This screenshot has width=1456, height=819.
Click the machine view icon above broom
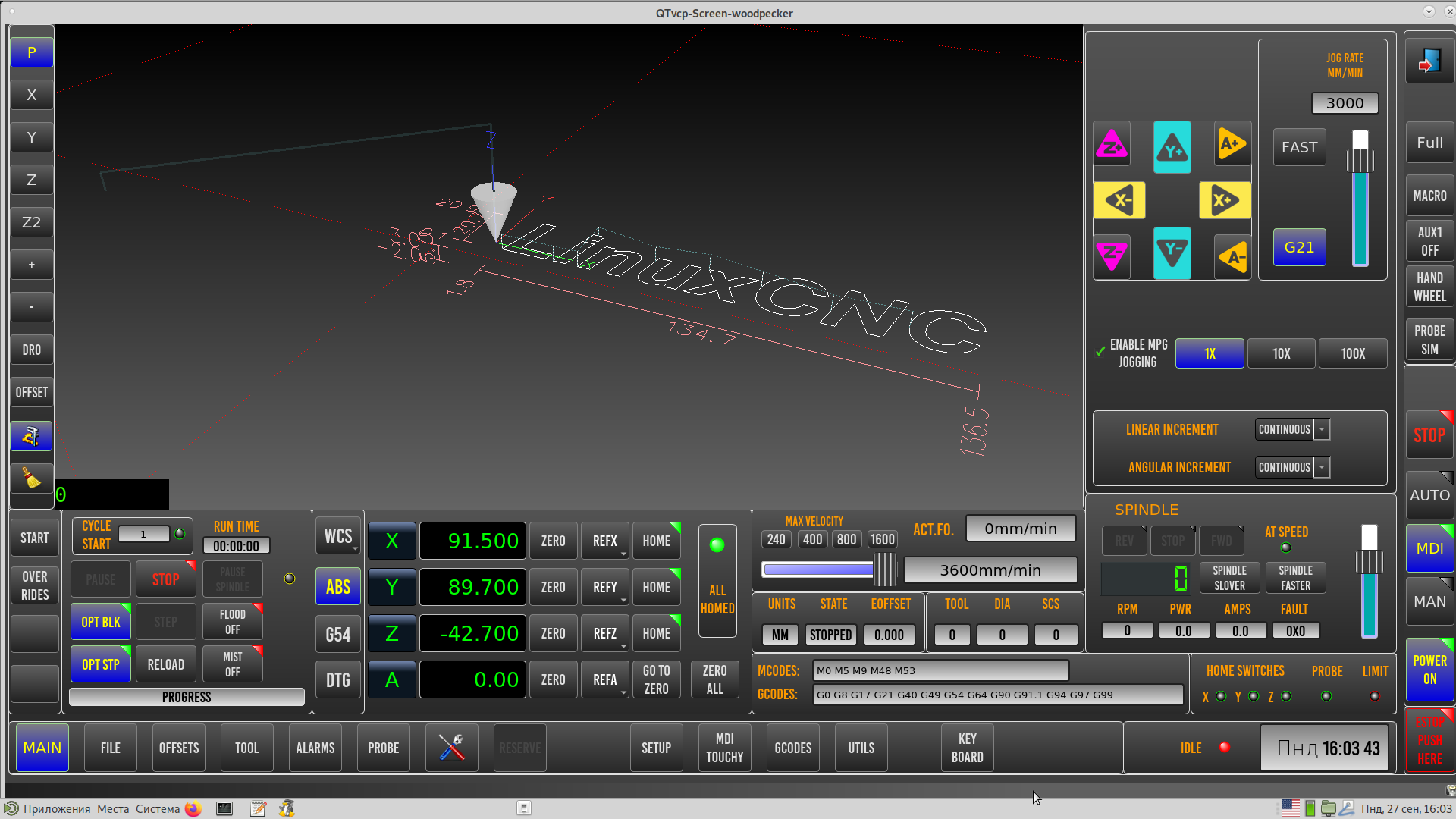tap(32, 436)
